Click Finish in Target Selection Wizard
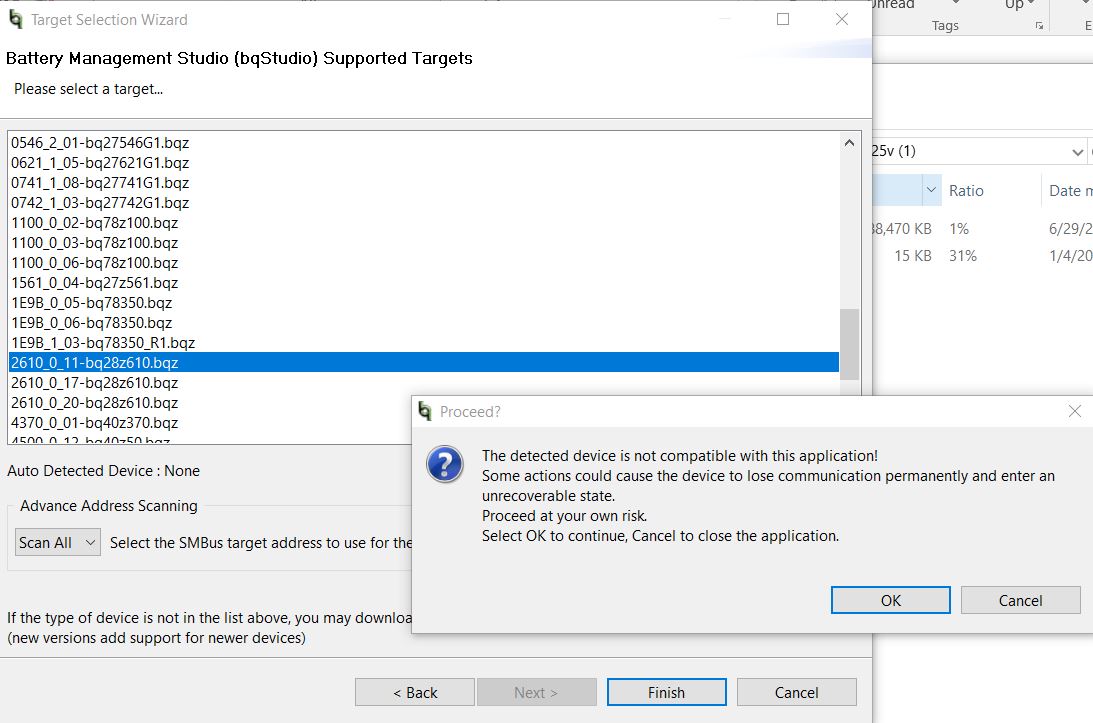This screenshot has width=1093, height=723. tap(666, 692)
